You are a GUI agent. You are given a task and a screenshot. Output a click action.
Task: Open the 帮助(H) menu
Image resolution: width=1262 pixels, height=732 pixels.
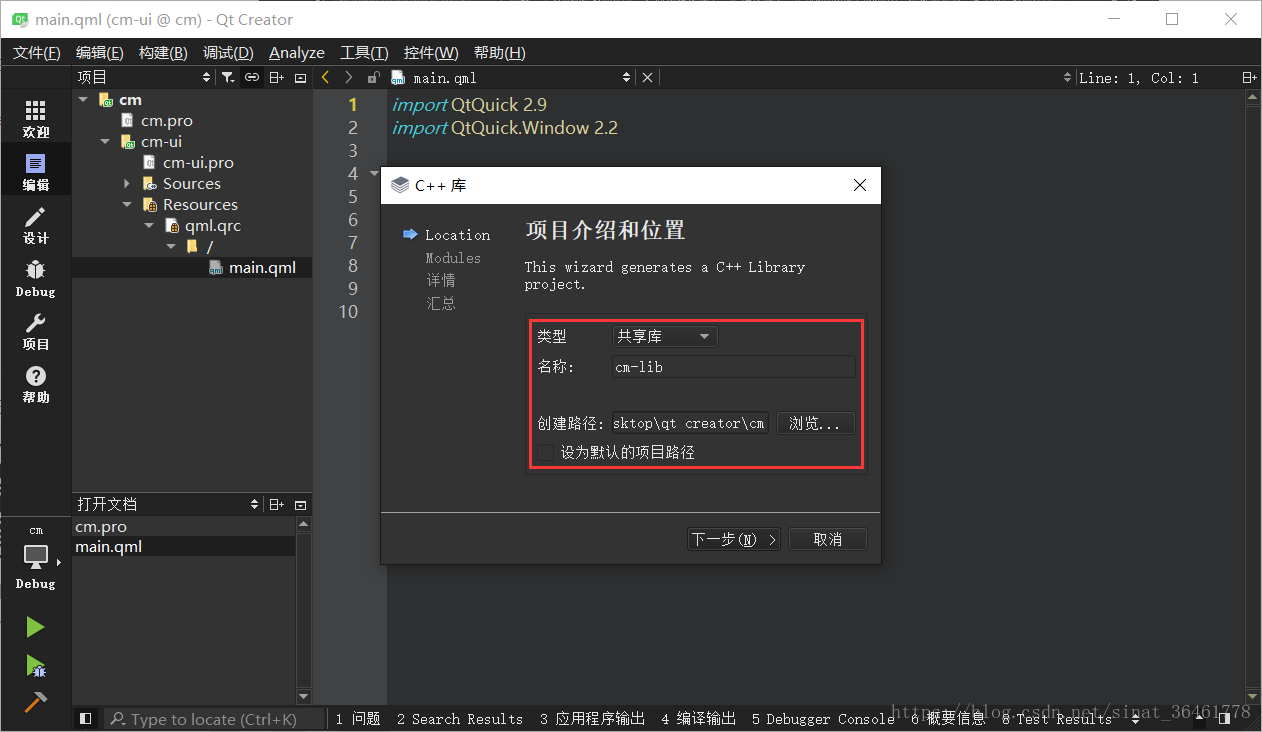[499, 52]
